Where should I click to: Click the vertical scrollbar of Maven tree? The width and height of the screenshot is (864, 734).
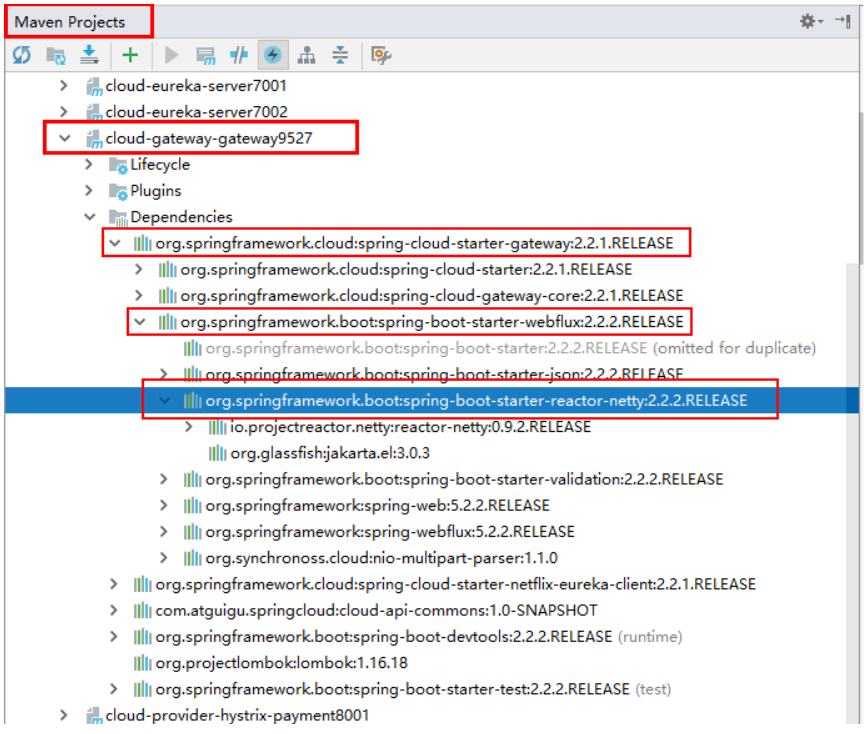coord(854,494)
